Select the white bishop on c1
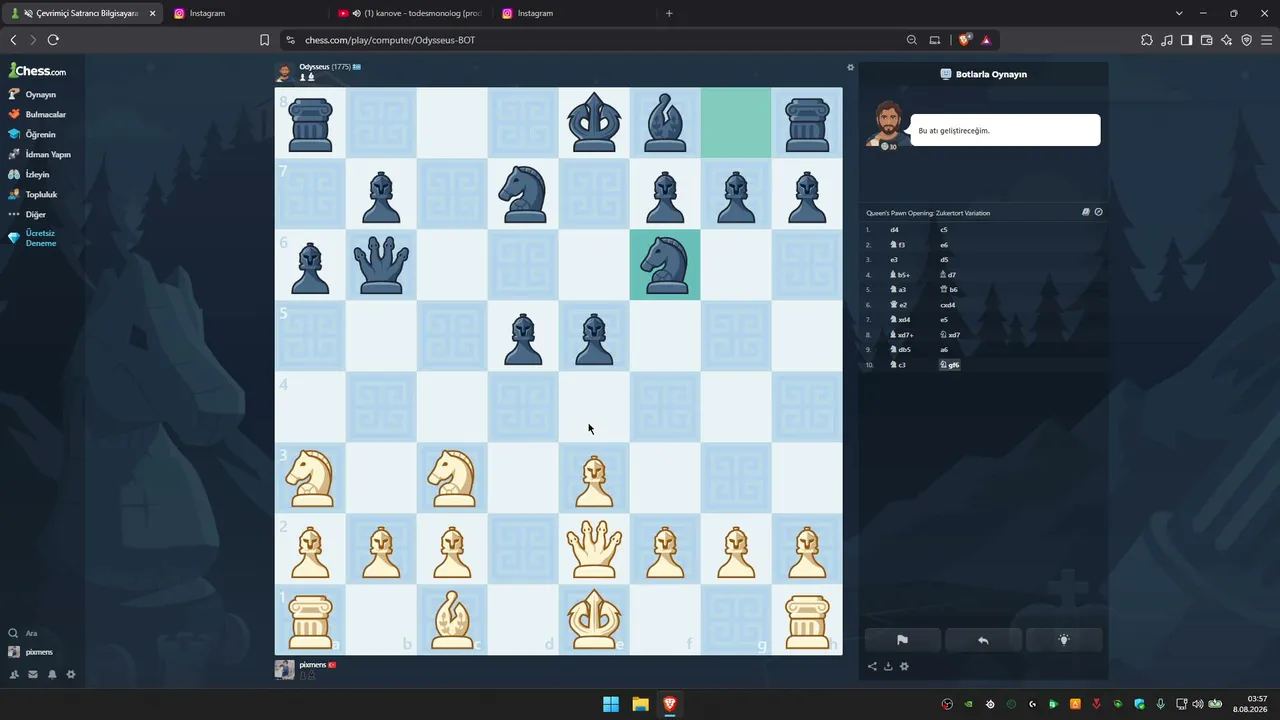The image size is (1280, 720). (452, 620)
